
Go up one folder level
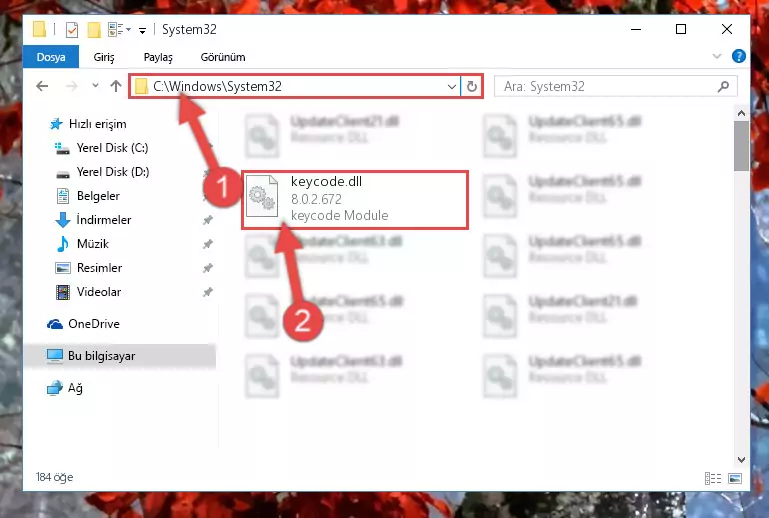pyautogui.click(x=116, y=86)
